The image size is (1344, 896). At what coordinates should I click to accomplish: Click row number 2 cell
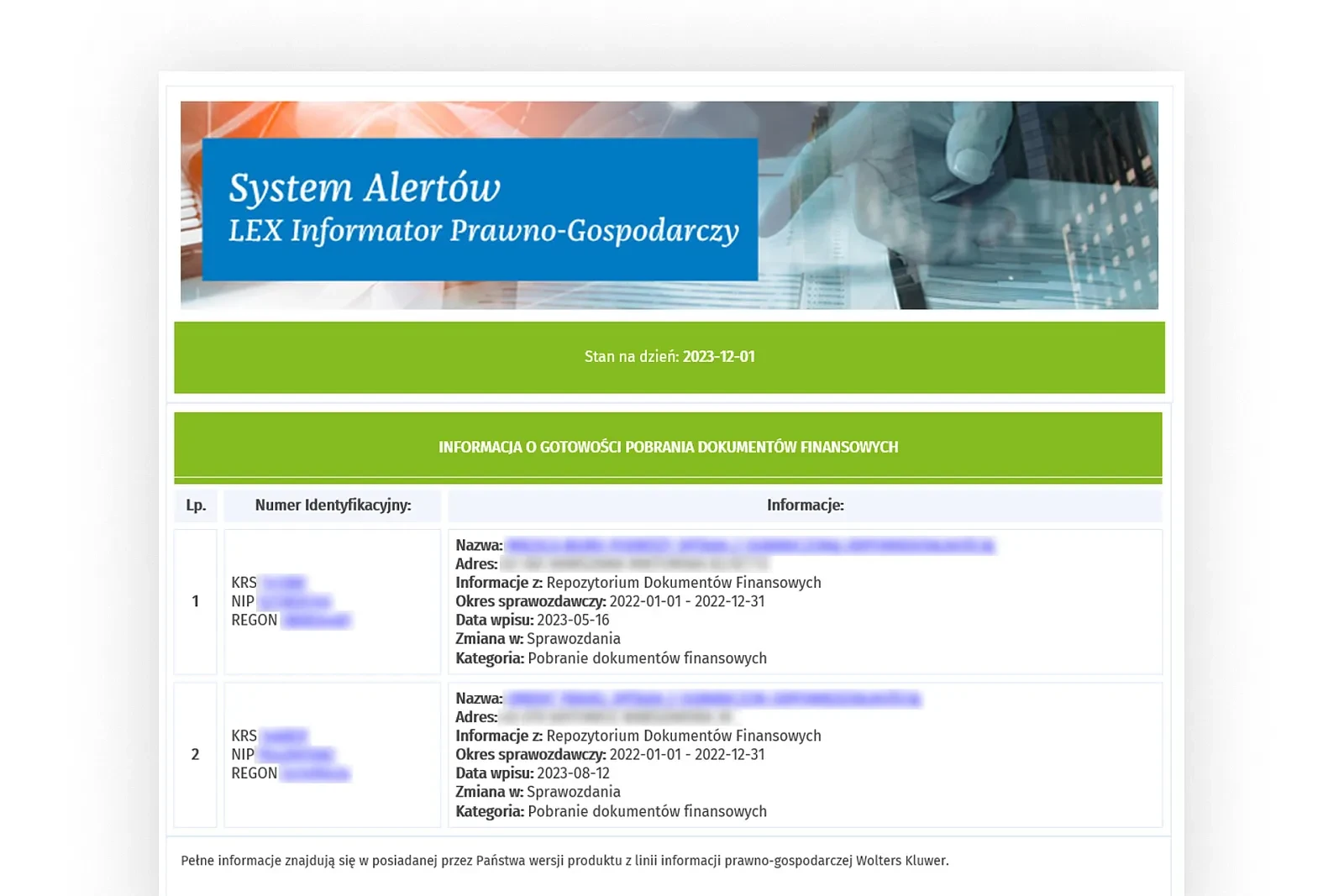pyautogui.click(x=196, y=754)
